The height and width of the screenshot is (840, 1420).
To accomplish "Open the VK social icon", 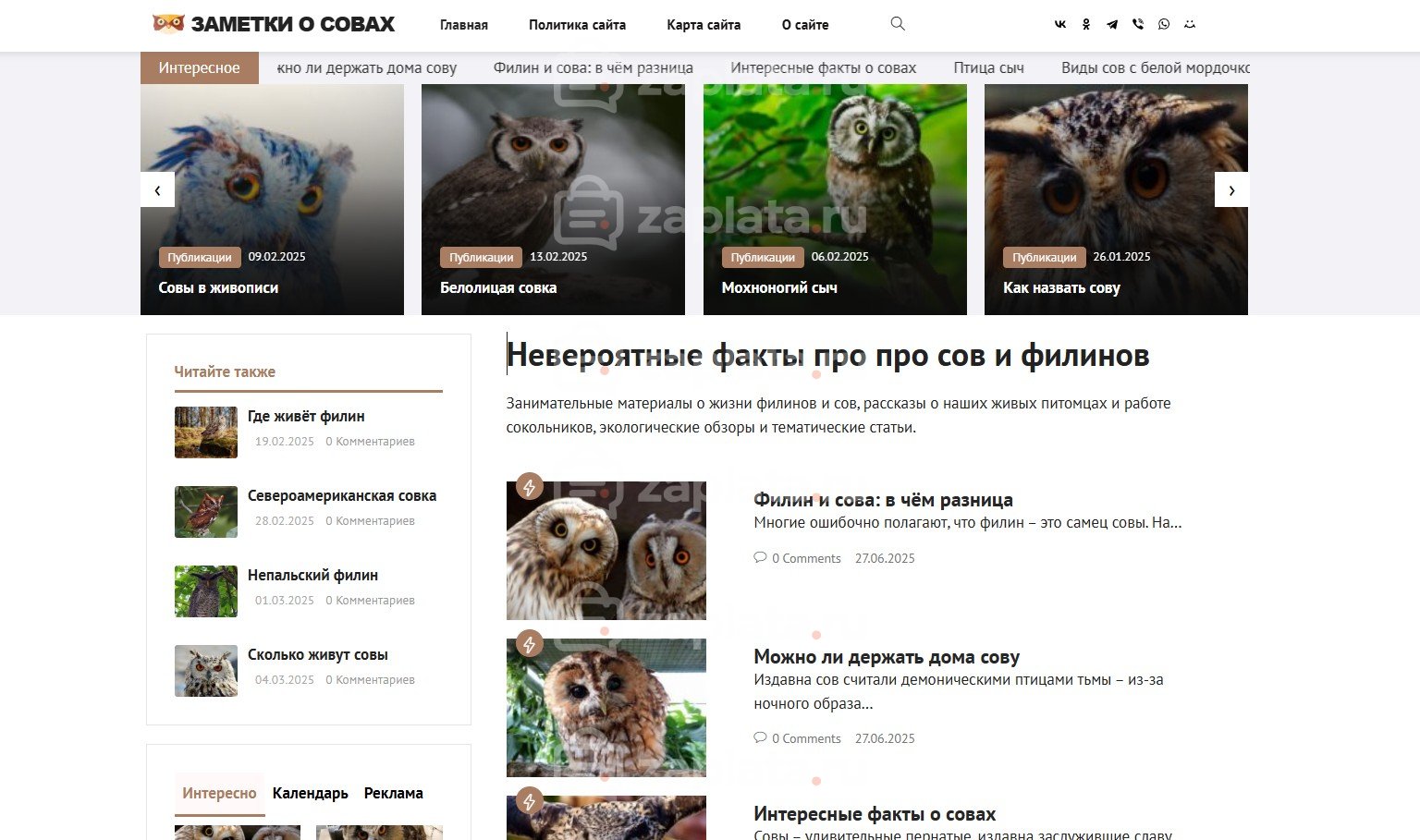I will click(1060, 25).
